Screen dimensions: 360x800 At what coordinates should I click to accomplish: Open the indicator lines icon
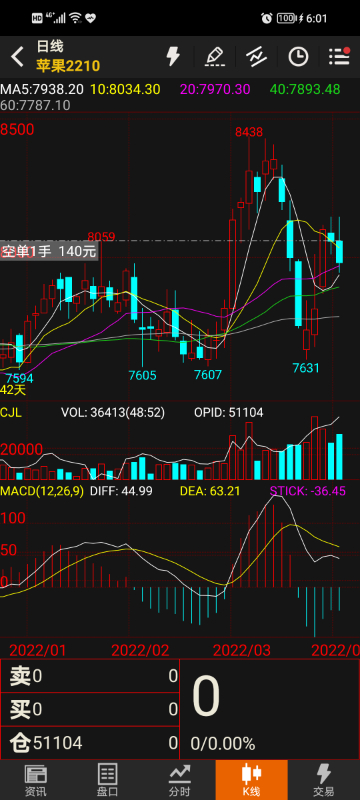(257, 57)
